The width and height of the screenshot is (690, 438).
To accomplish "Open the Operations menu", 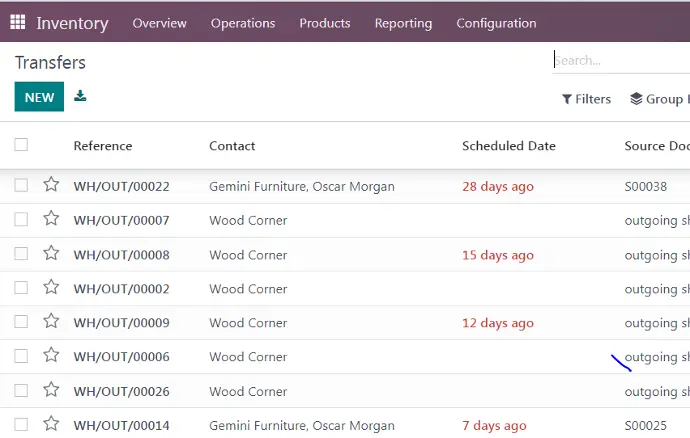I will coord(243,23).
